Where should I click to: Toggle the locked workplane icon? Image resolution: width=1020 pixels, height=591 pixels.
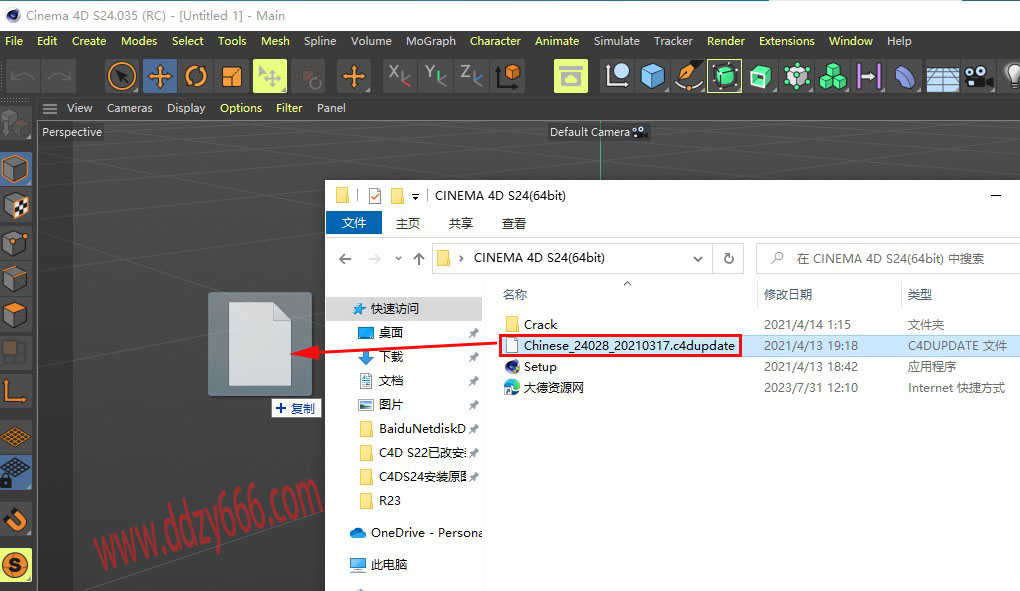(16, 473)
